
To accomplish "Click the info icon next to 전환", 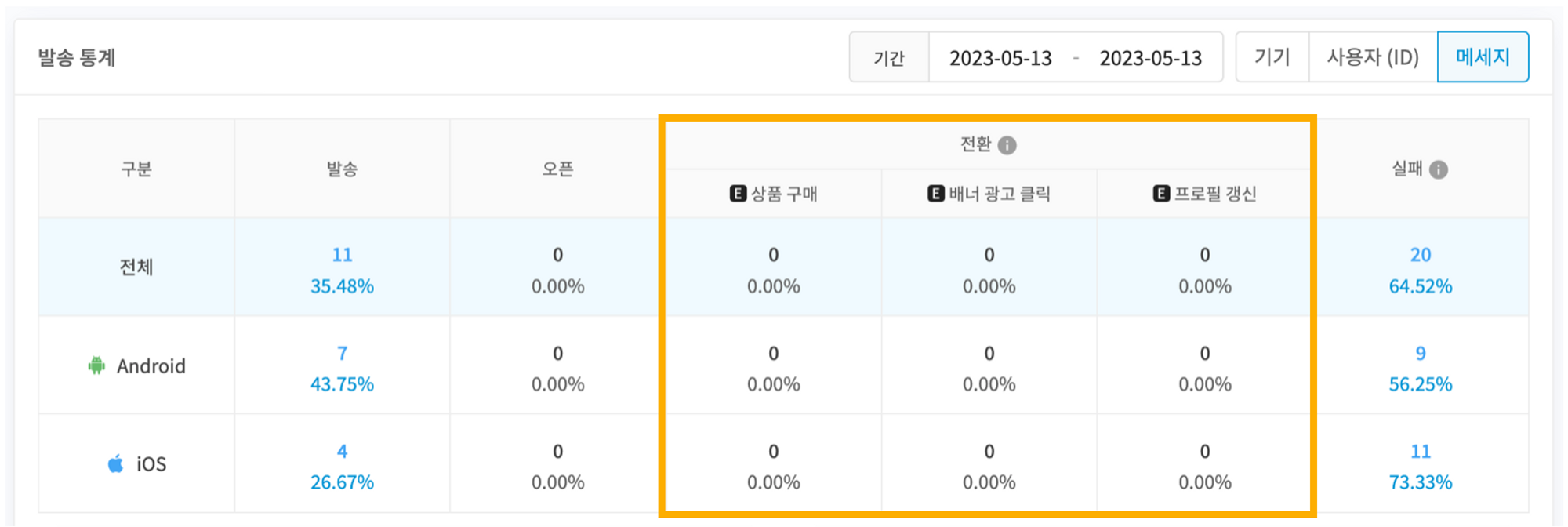I will tap(1007, 145).
